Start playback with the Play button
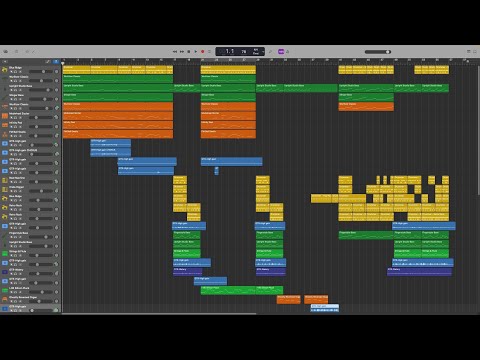Viewport: 480px width, 360px height. [196, 52]
